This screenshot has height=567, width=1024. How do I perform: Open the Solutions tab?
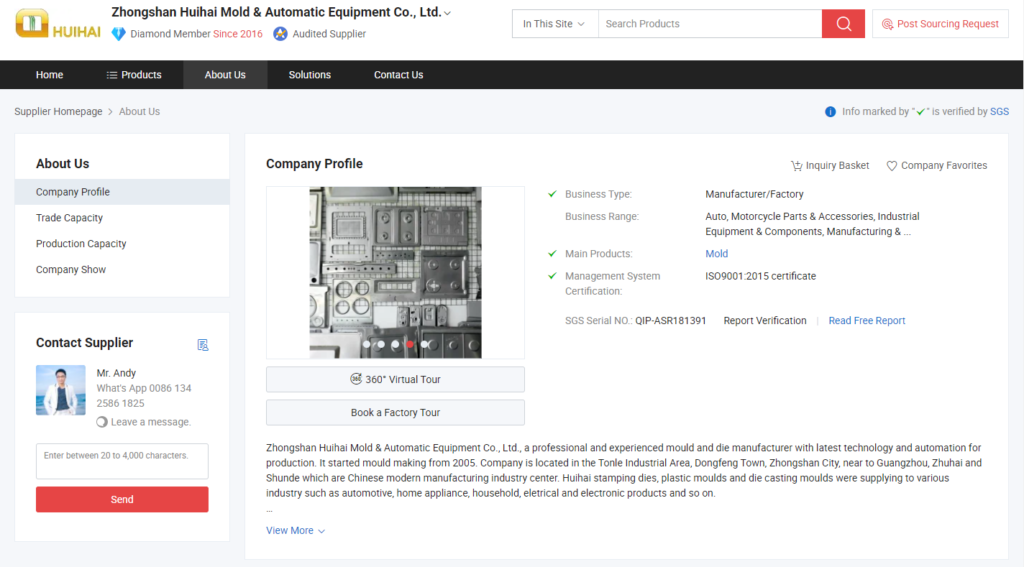coord(310,74)
